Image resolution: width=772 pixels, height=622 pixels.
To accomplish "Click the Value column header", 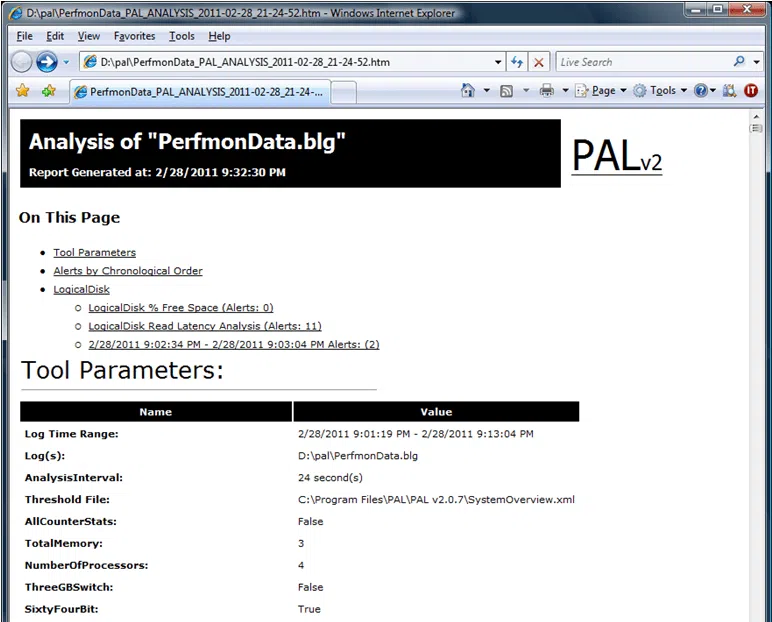I will (436, 412).
